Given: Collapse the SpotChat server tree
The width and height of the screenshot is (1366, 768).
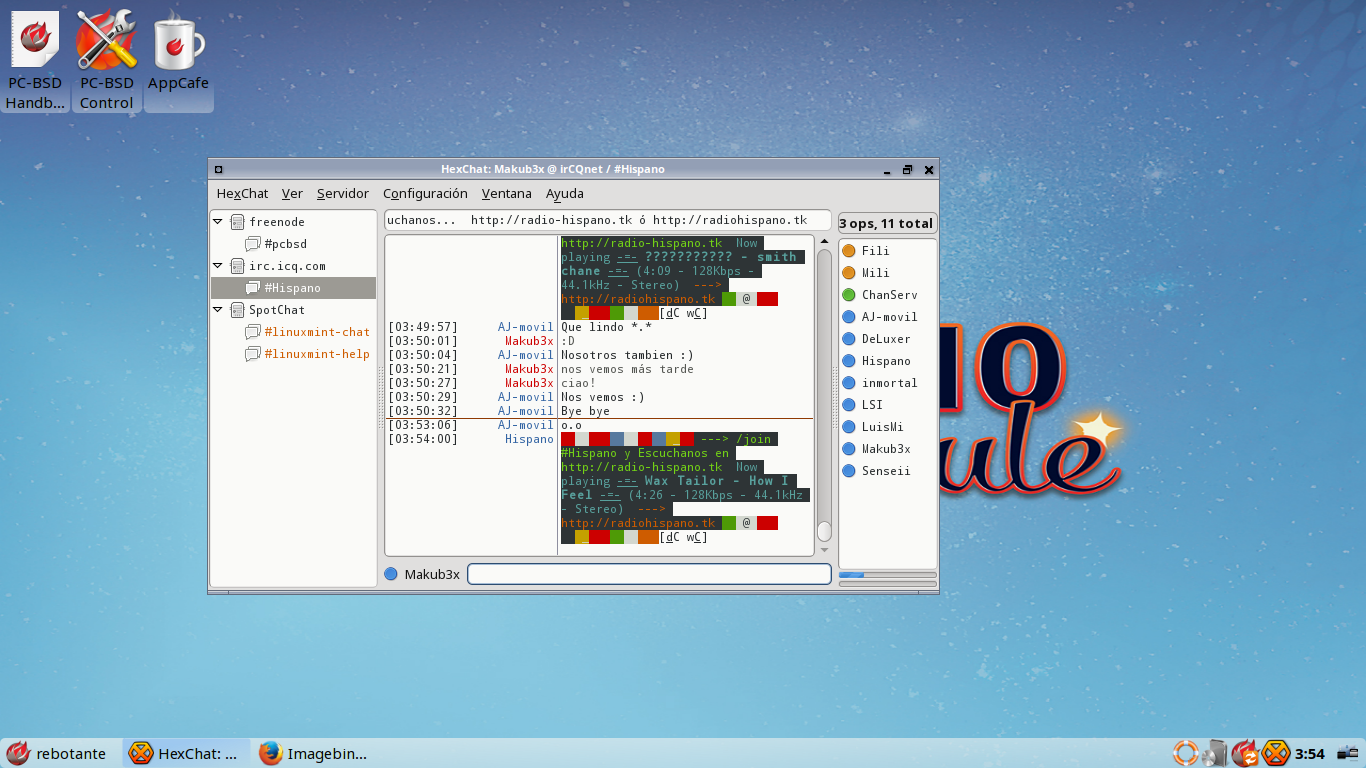Looking at the screenshot, I should click(218, 310).
